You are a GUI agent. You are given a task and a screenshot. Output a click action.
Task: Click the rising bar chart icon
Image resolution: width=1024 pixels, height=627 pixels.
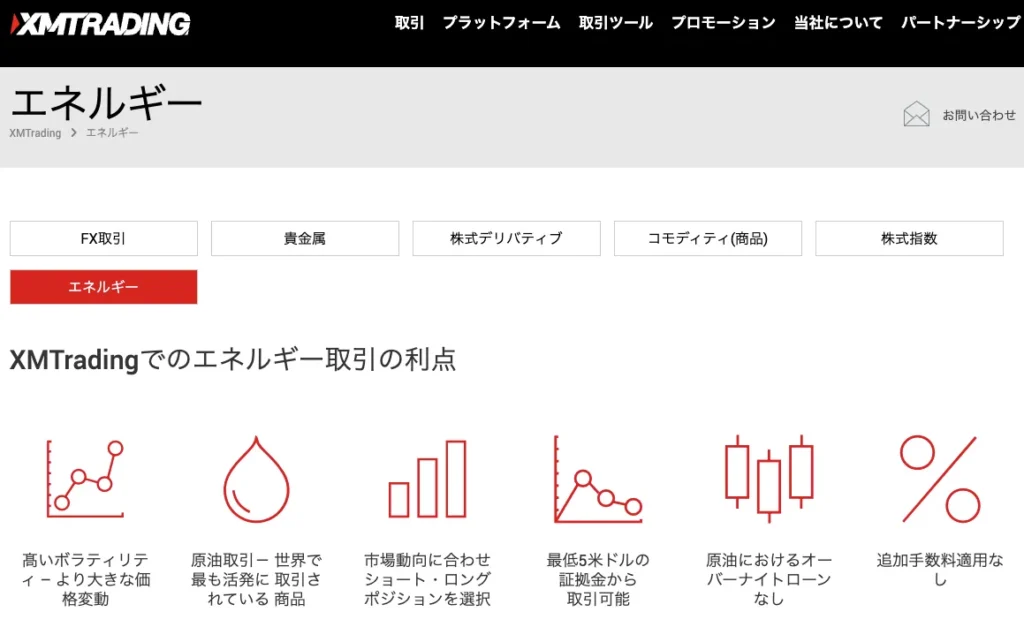tap(427, 479)
